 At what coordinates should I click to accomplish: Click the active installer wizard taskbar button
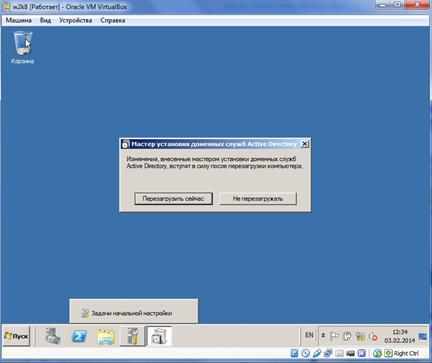click(x=159, y=336)
